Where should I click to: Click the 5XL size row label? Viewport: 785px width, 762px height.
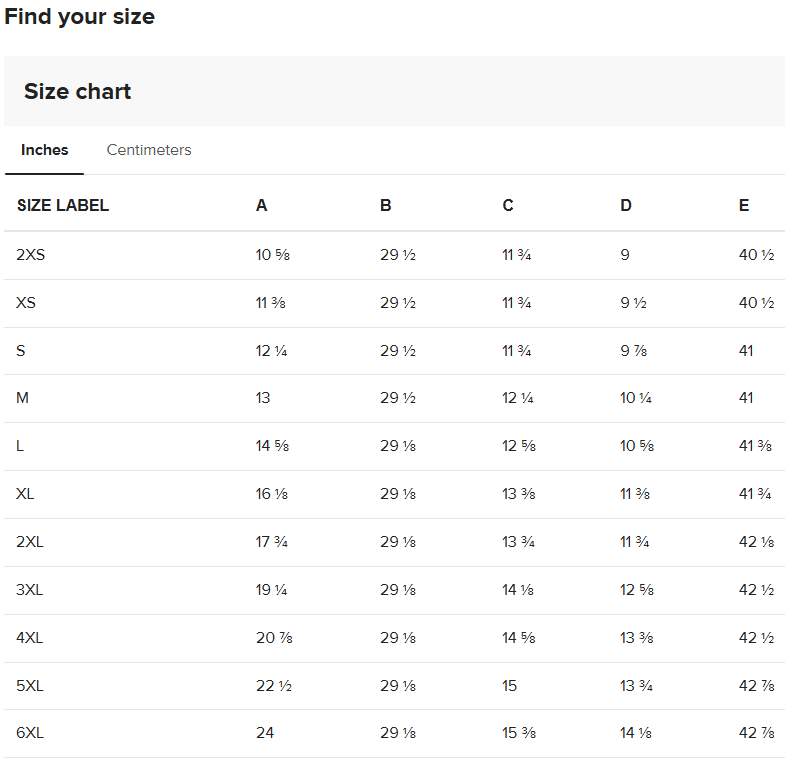click(31, 686)
